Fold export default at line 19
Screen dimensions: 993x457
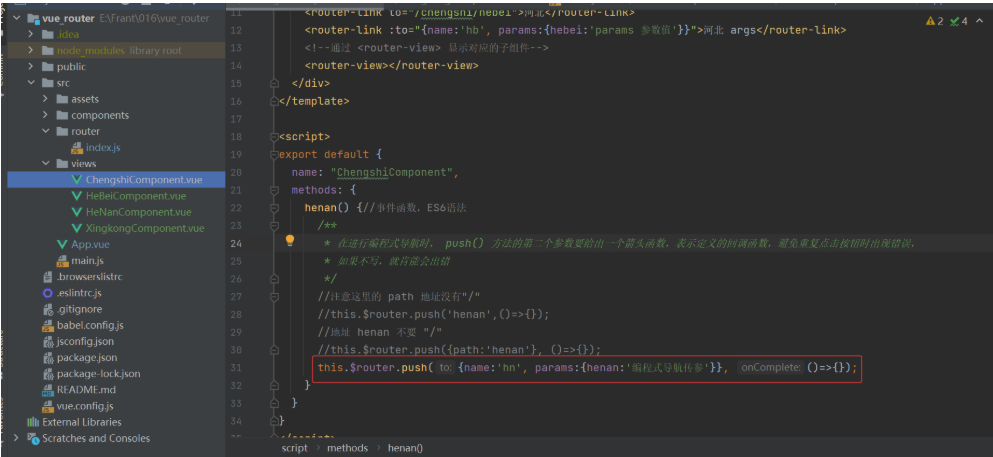pyautogui.click(x=274, y=154)
